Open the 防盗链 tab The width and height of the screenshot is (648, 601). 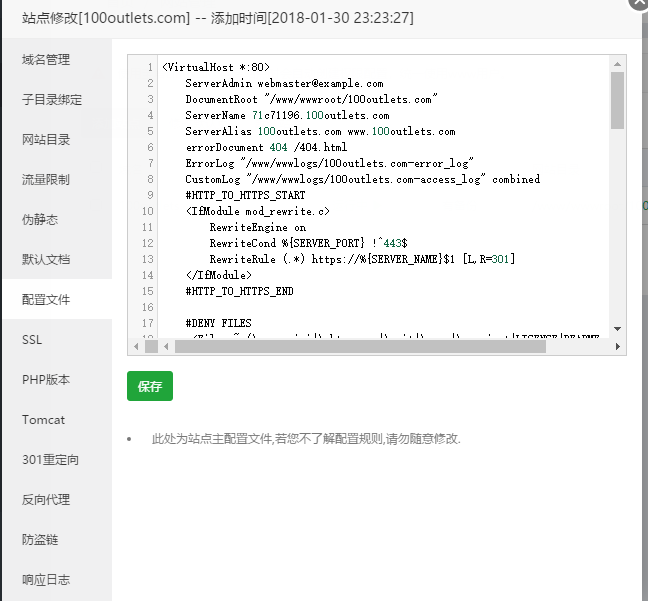point(57,540)
